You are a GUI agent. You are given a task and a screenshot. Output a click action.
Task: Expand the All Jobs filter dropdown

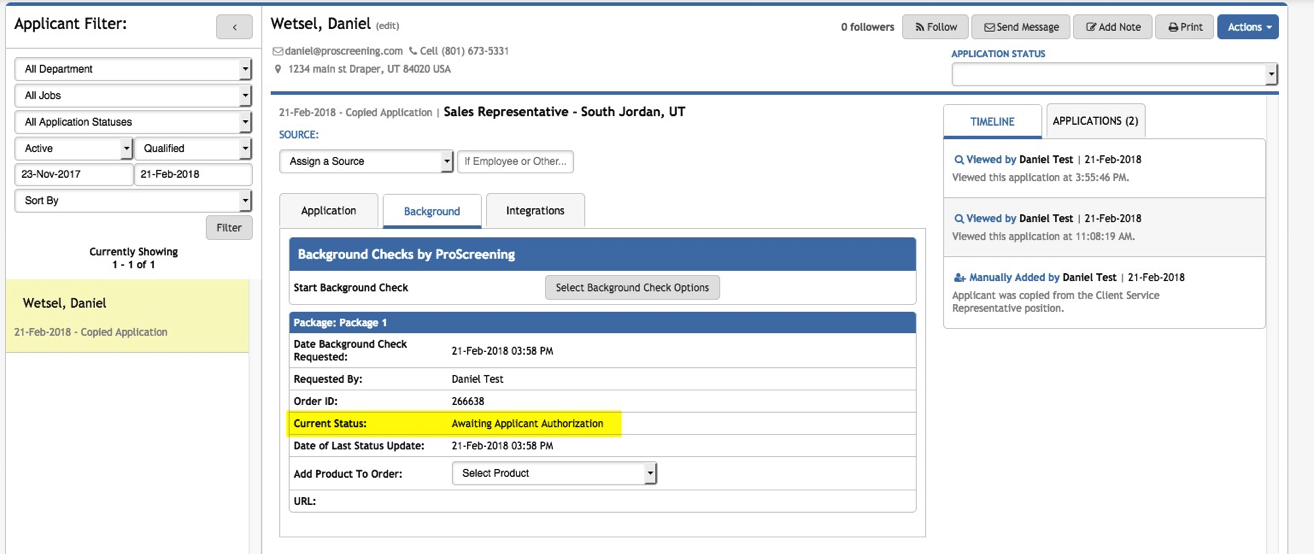[x=133, y=96]
